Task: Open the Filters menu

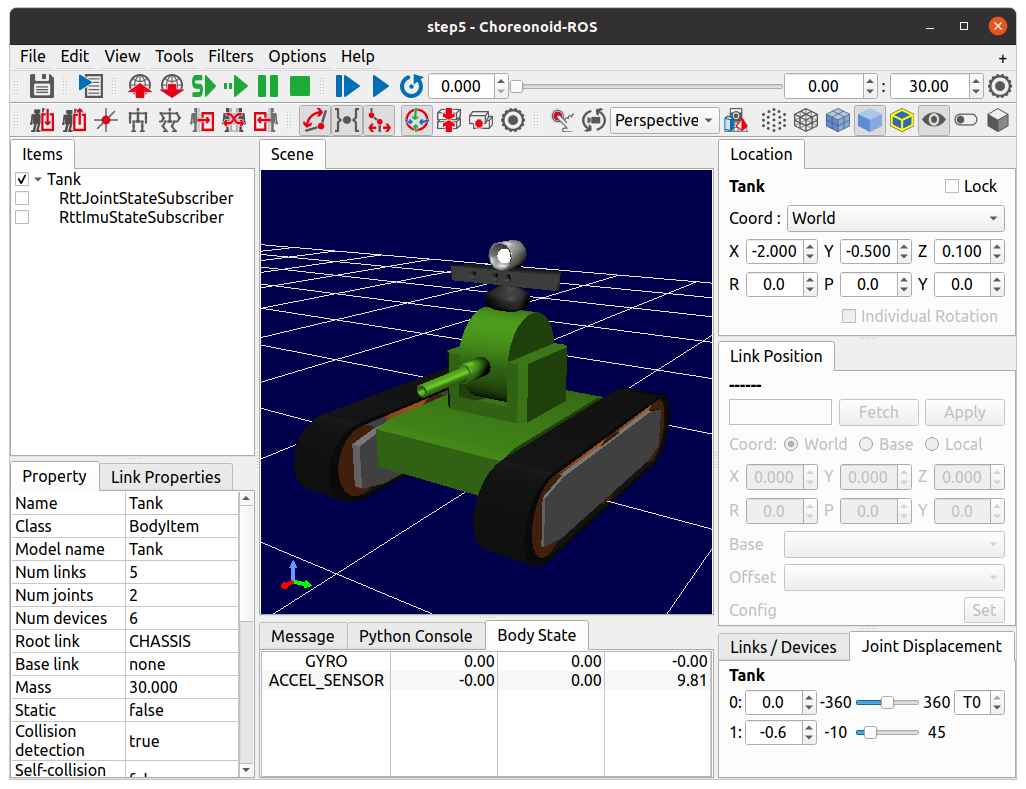Action: (230, 56)
